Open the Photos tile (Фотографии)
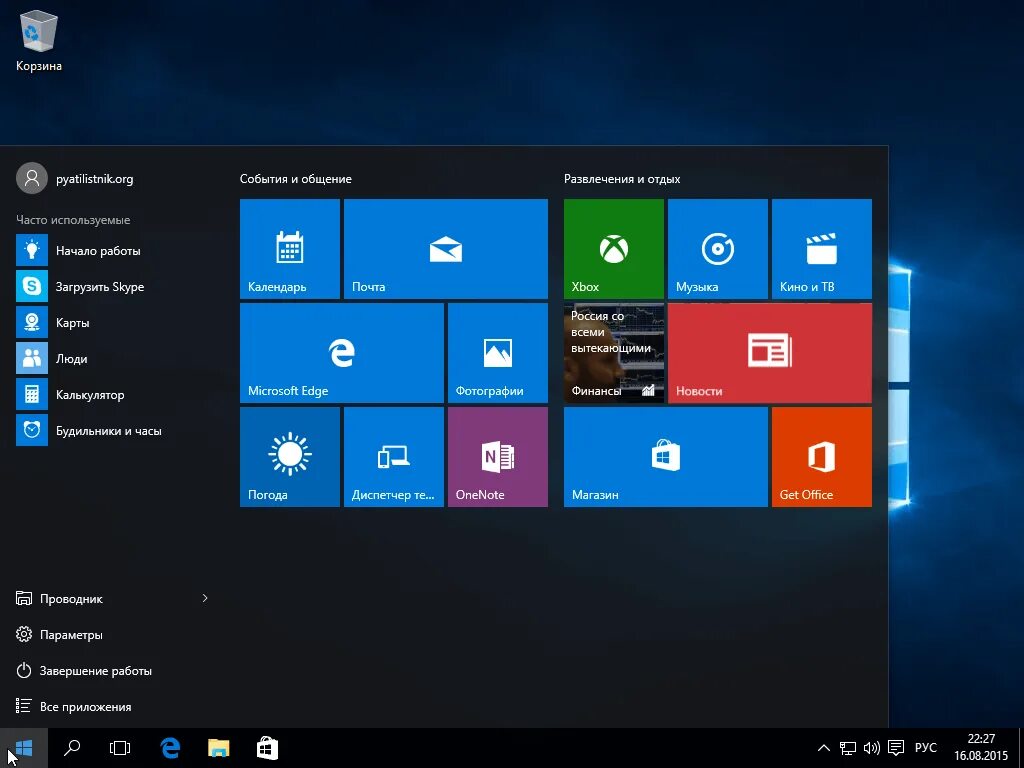The height and width of the screenshot is (768, 1024). 498,353
